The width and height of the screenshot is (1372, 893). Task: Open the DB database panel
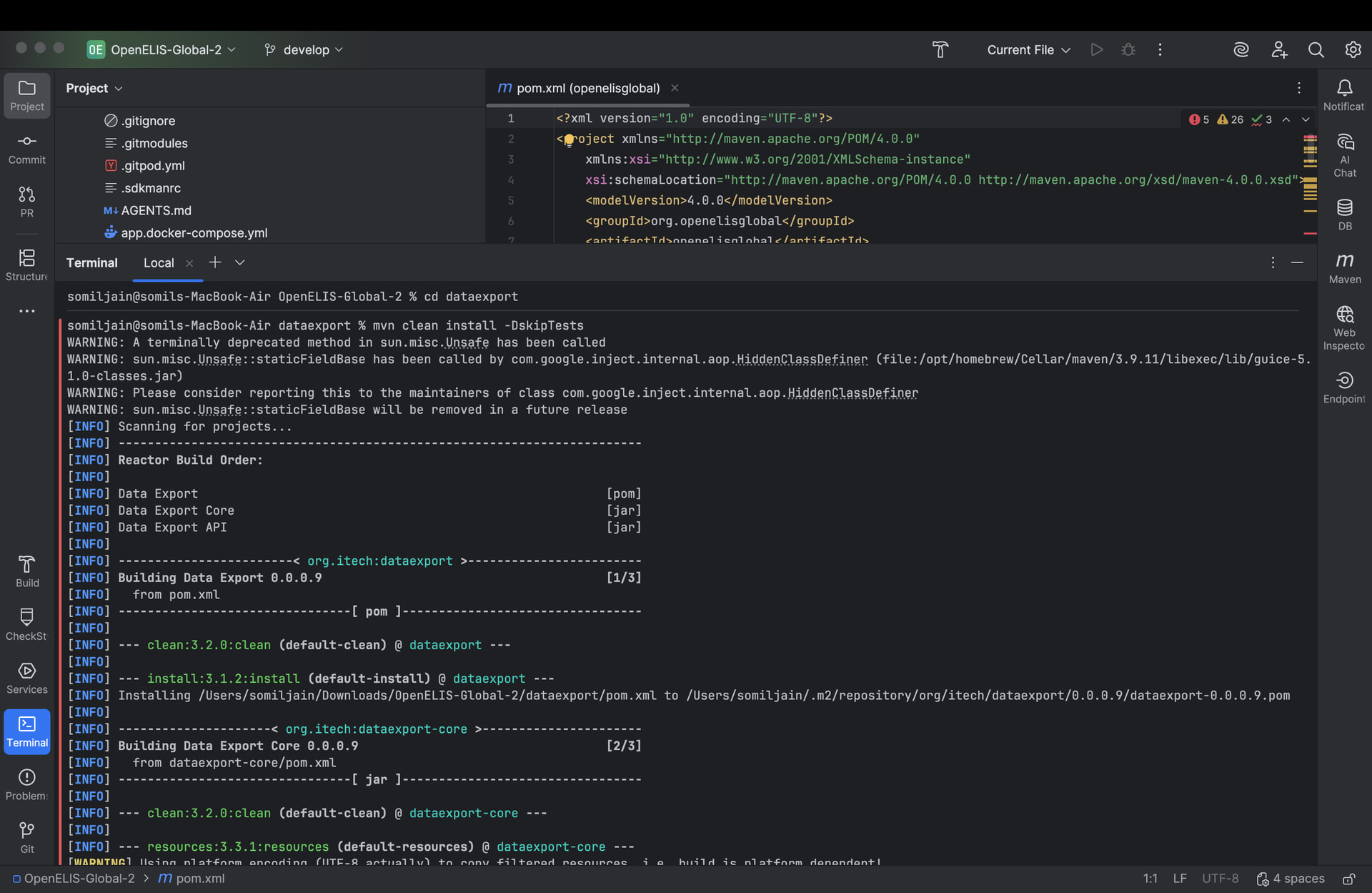1344,214
